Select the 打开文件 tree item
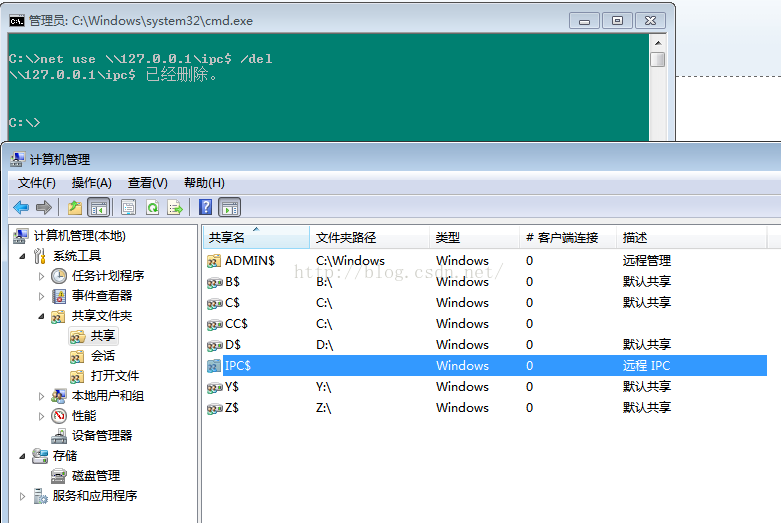The height and width of the screenshot is (523, 781). coord(115,376)
